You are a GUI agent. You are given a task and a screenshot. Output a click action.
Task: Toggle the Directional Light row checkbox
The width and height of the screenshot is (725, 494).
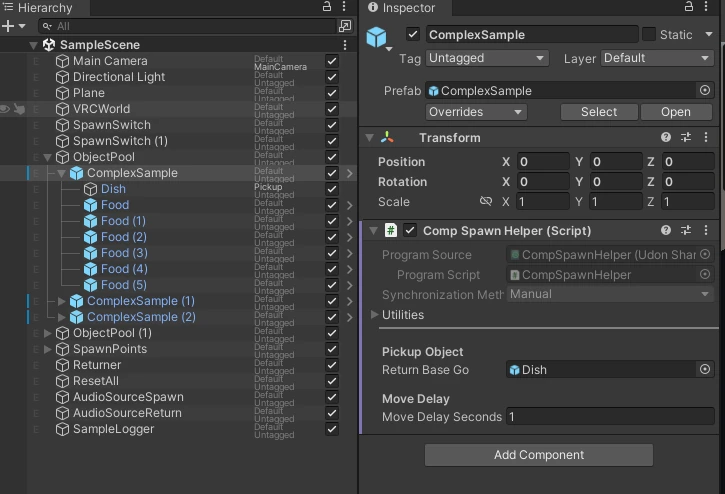tap(332, 77)
